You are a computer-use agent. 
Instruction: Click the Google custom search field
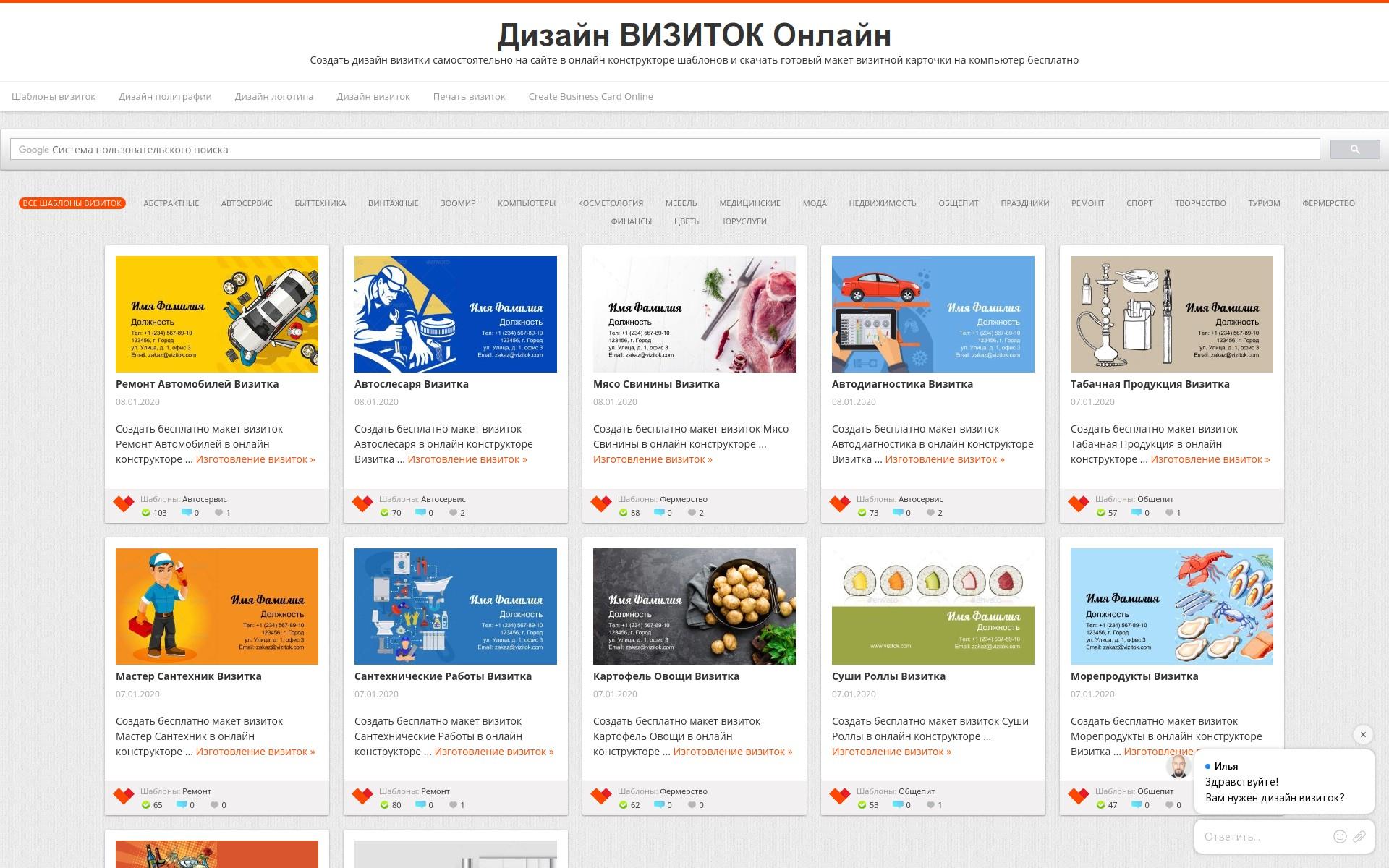665,150
